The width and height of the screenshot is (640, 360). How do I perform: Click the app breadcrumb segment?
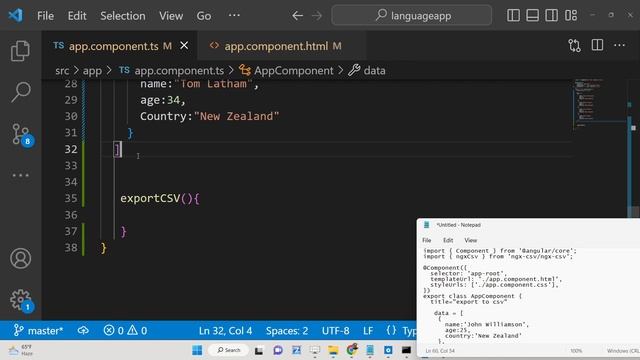click(x=92, y=71)
